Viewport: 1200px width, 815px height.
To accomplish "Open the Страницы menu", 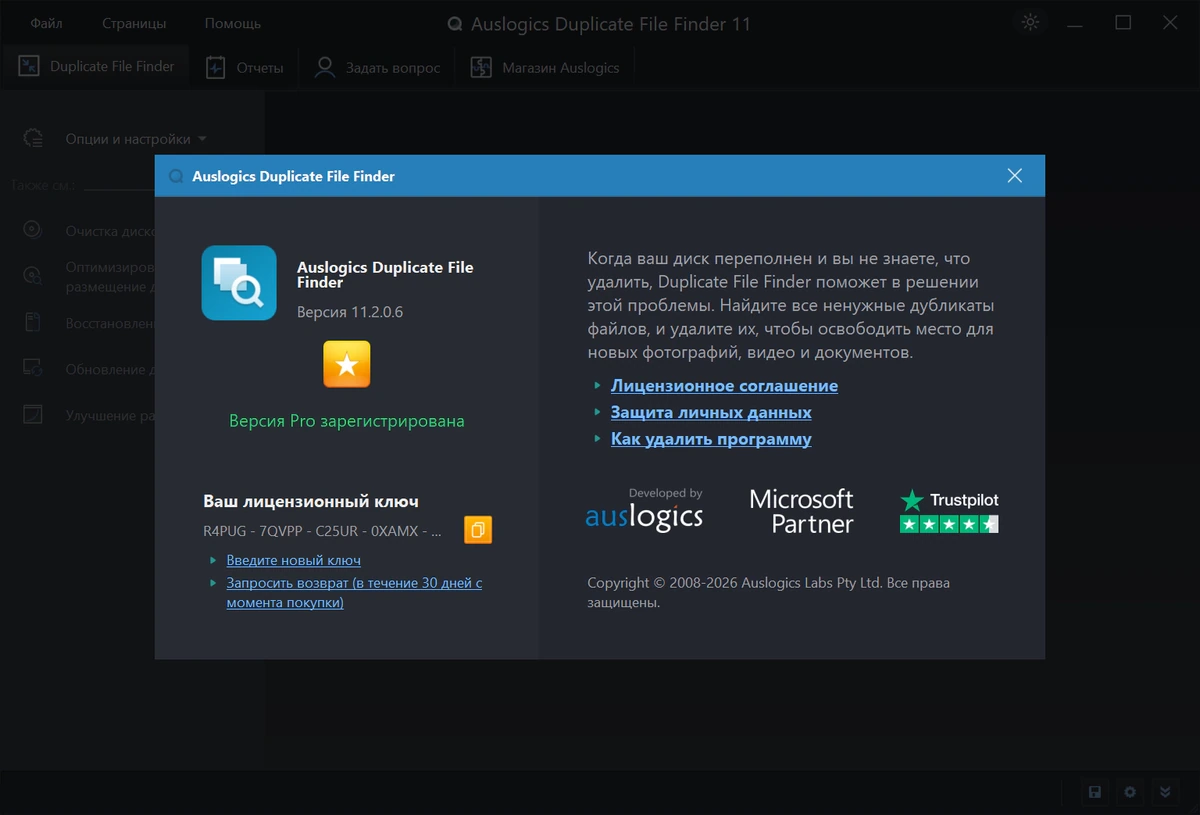I will tap(134, 23).
